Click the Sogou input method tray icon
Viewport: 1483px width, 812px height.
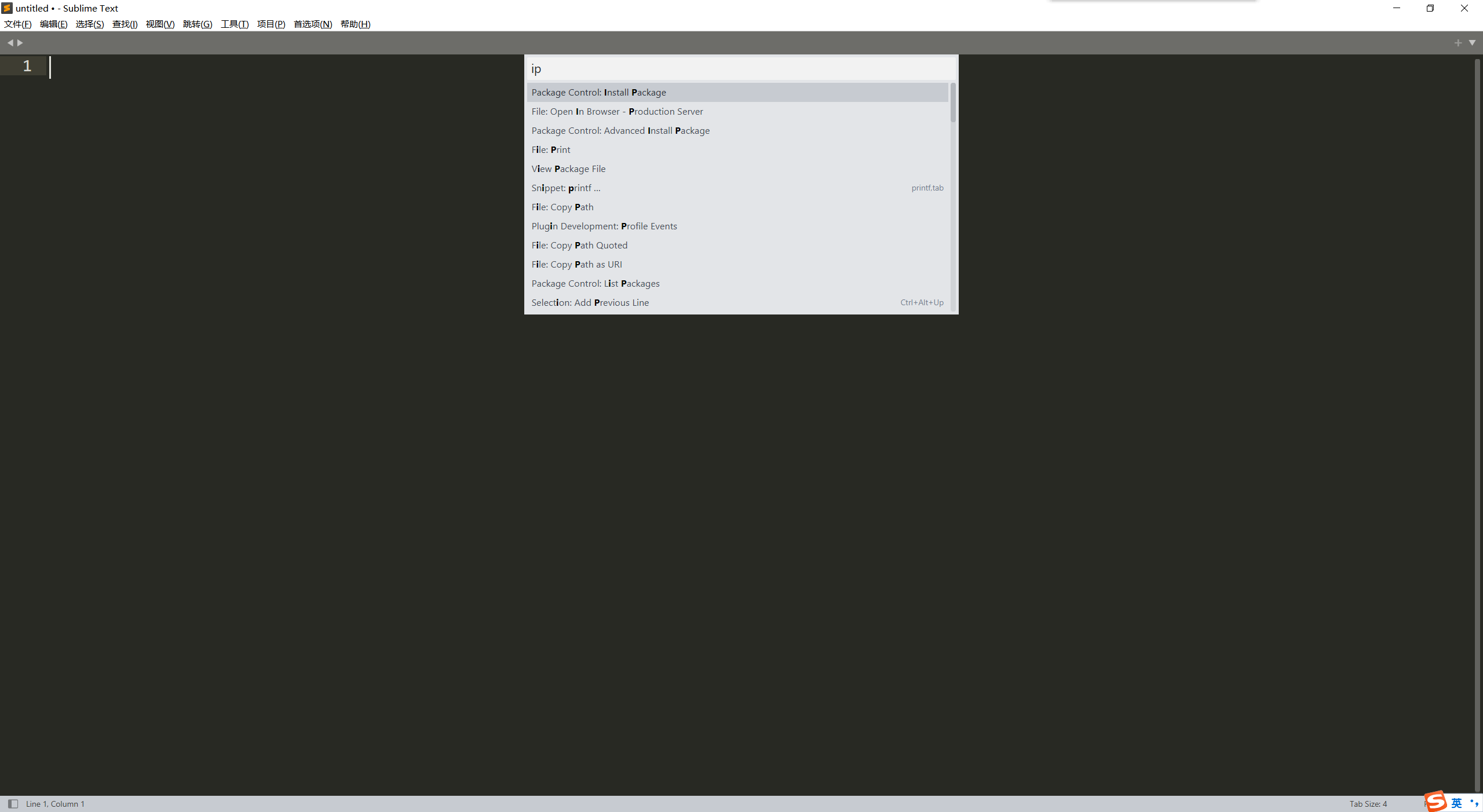[1435, 802]
